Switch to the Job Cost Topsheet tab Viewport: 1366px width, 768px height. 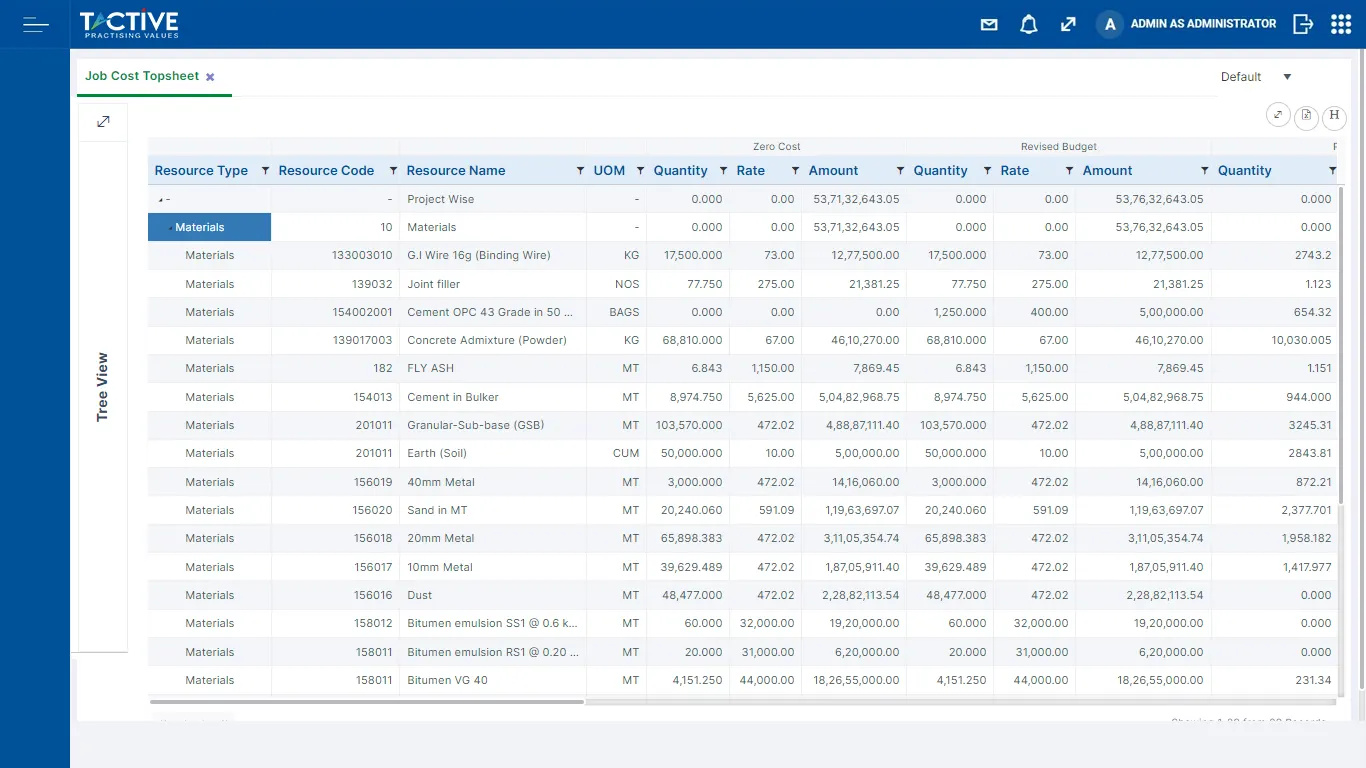[141, 75]
